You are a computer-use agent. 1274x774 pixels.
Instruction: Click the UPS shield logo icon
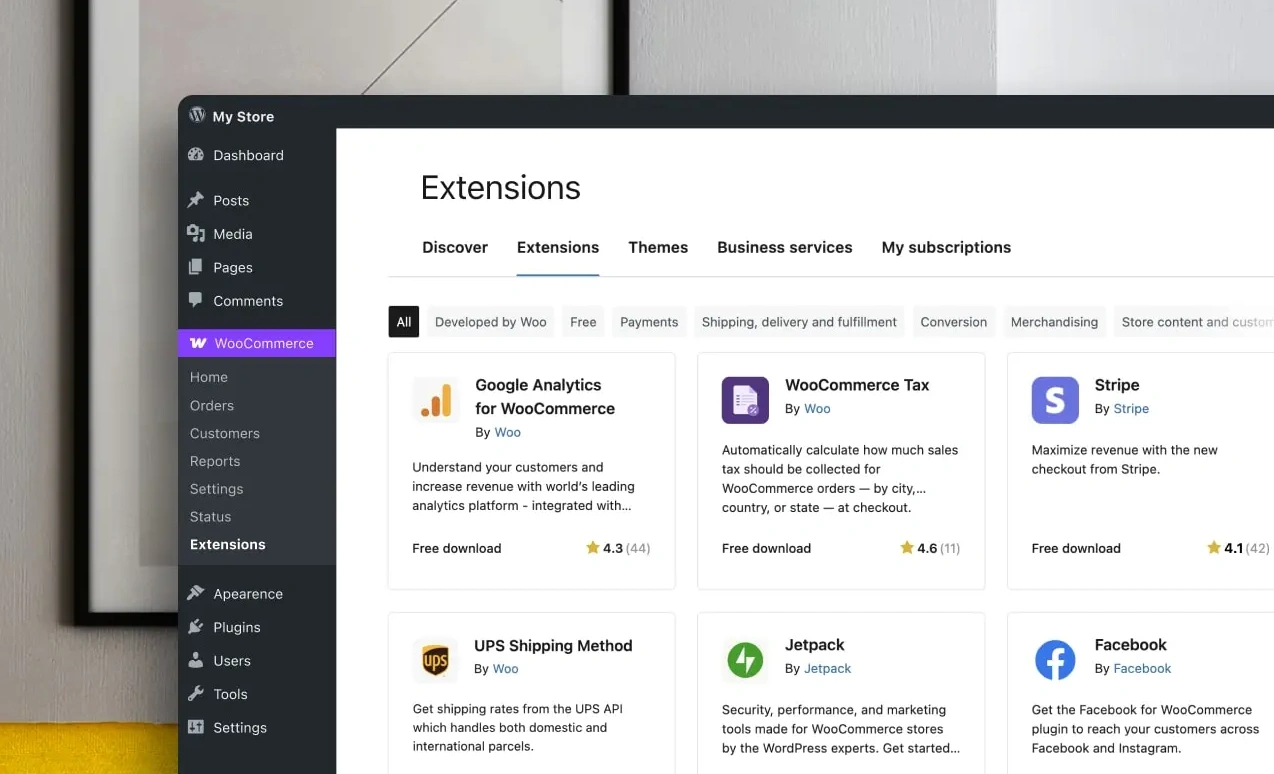435,660
